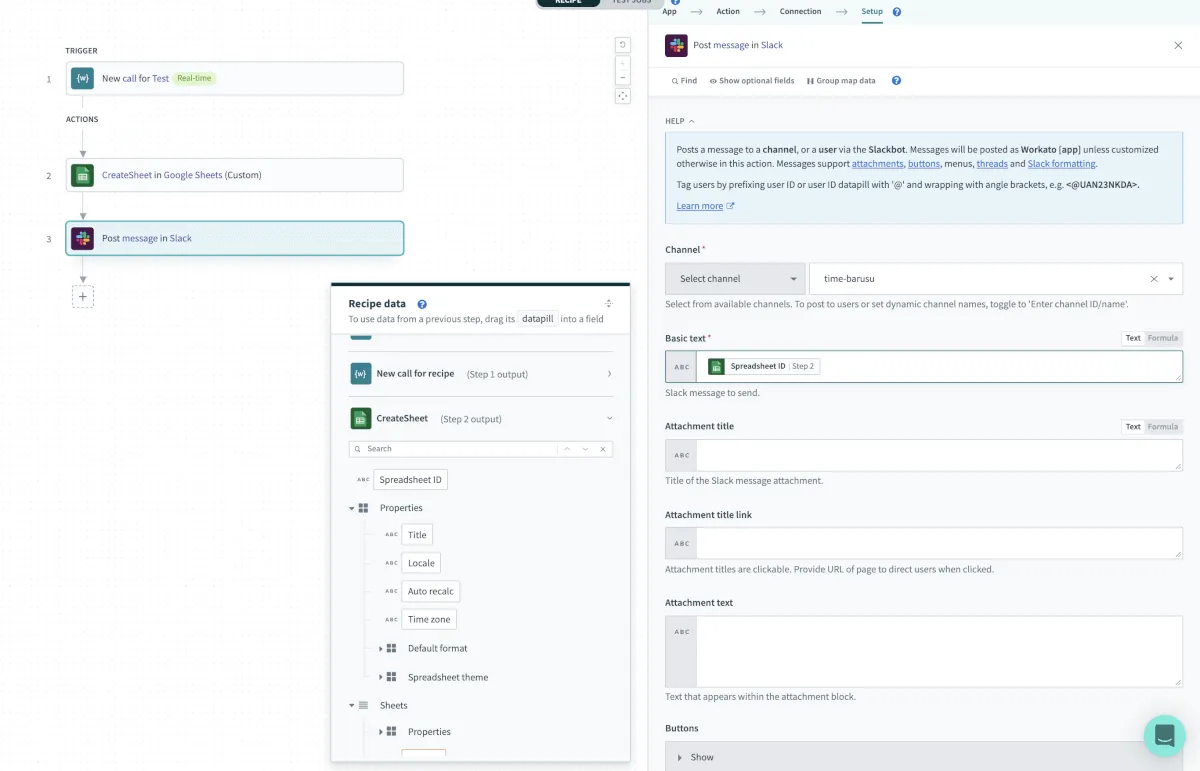Go to the Connection tab

point(800,12)
